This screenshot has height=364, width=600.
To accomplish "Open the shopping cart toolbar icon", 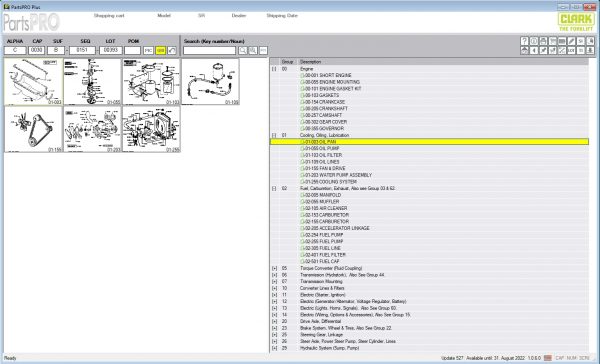I will [553, 41].
